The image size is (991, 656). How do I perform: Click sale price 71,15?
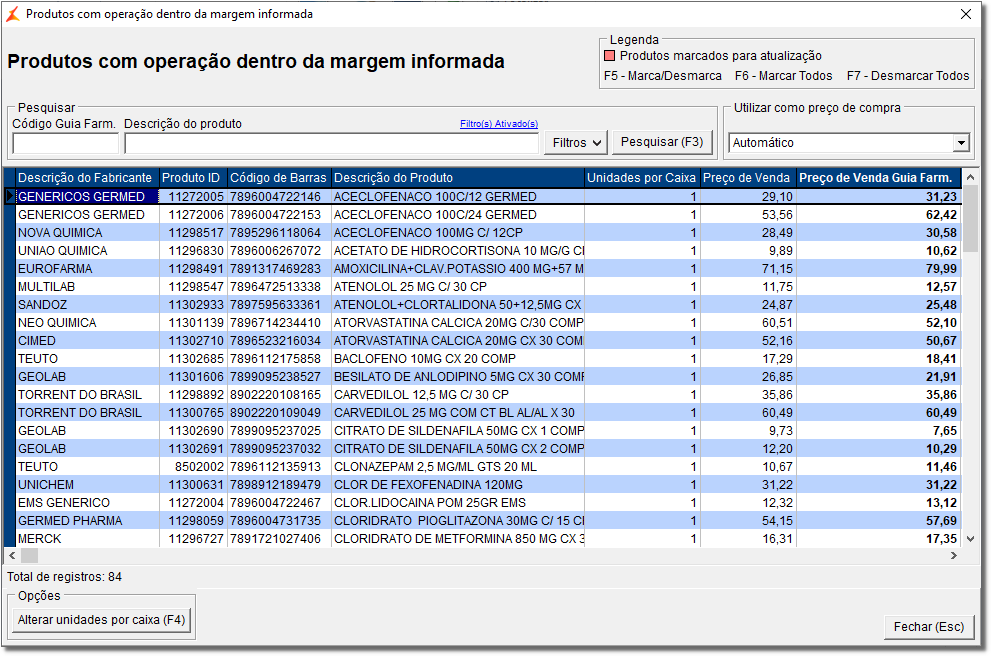pyautogui.click(x=777, y=269)
